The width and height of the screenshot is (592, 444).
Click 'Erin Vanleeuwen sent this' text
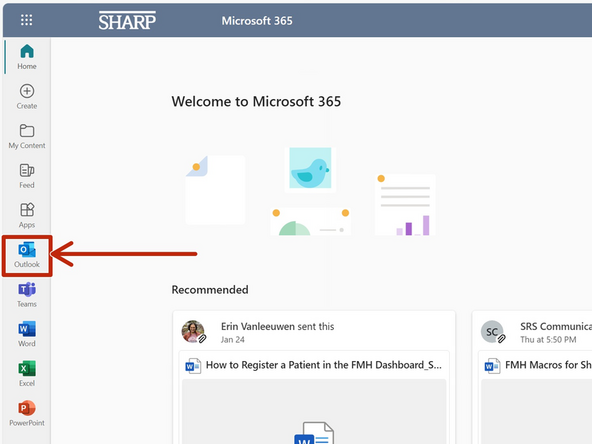[278, 326]
